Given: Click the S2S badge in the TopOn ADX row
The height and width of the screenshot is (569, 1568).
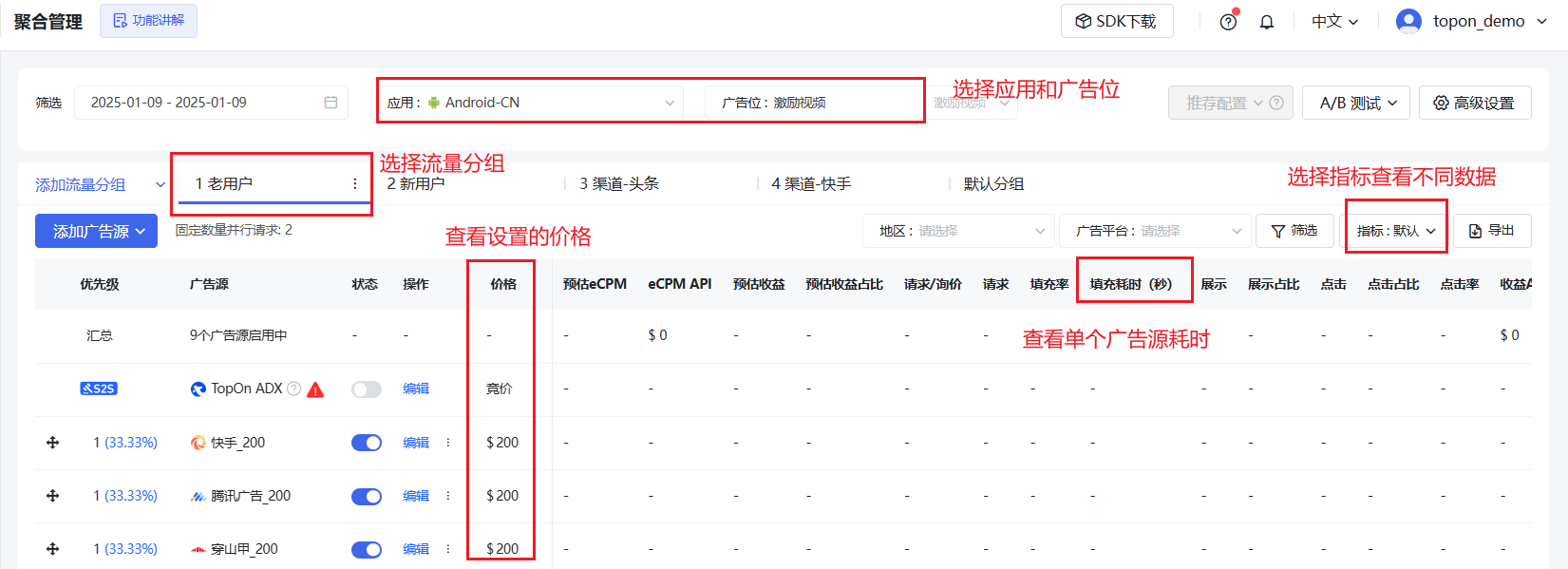Looking at the screenshot, I should click(99, 389).
